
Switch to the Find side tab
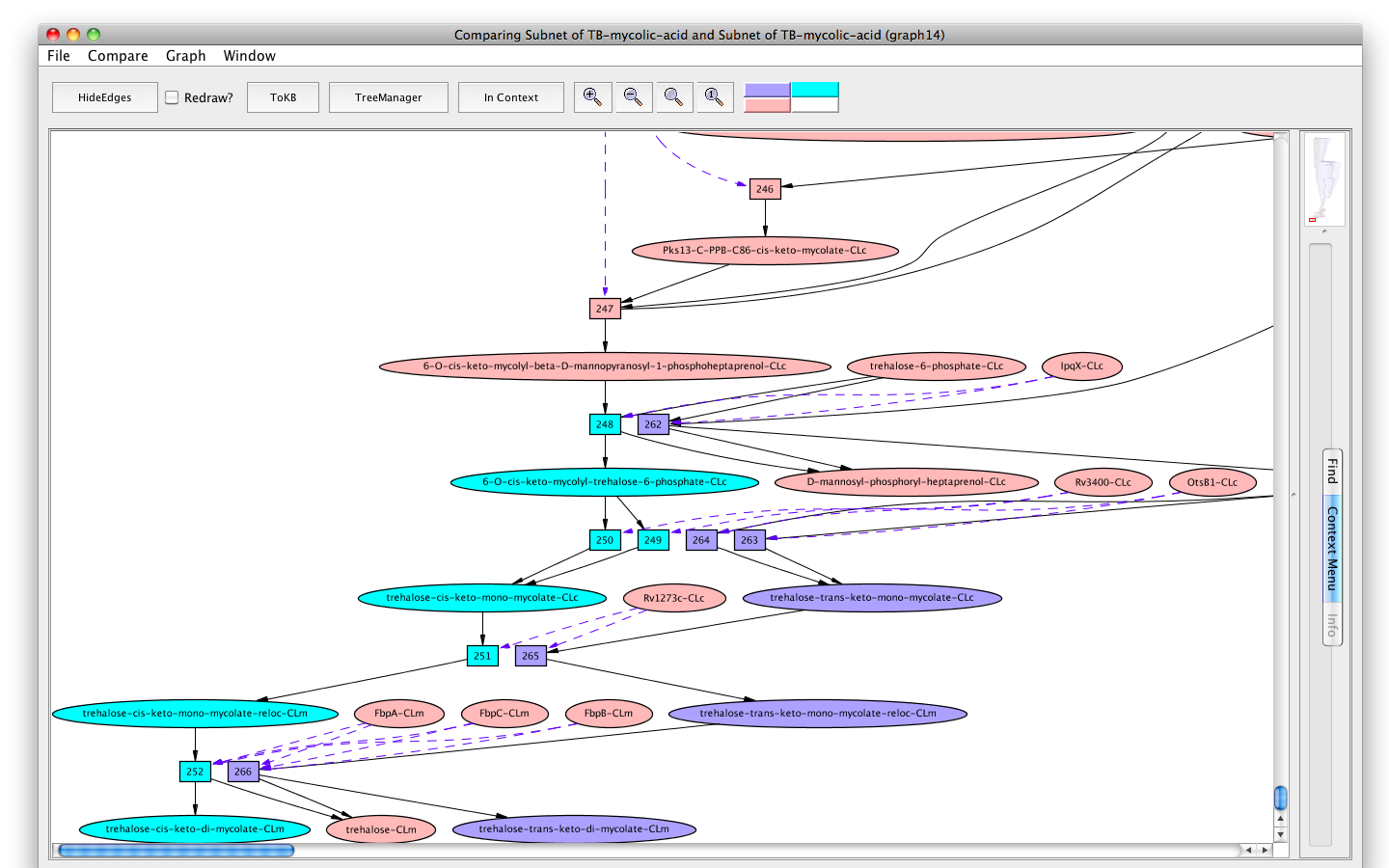(1332, 472)
